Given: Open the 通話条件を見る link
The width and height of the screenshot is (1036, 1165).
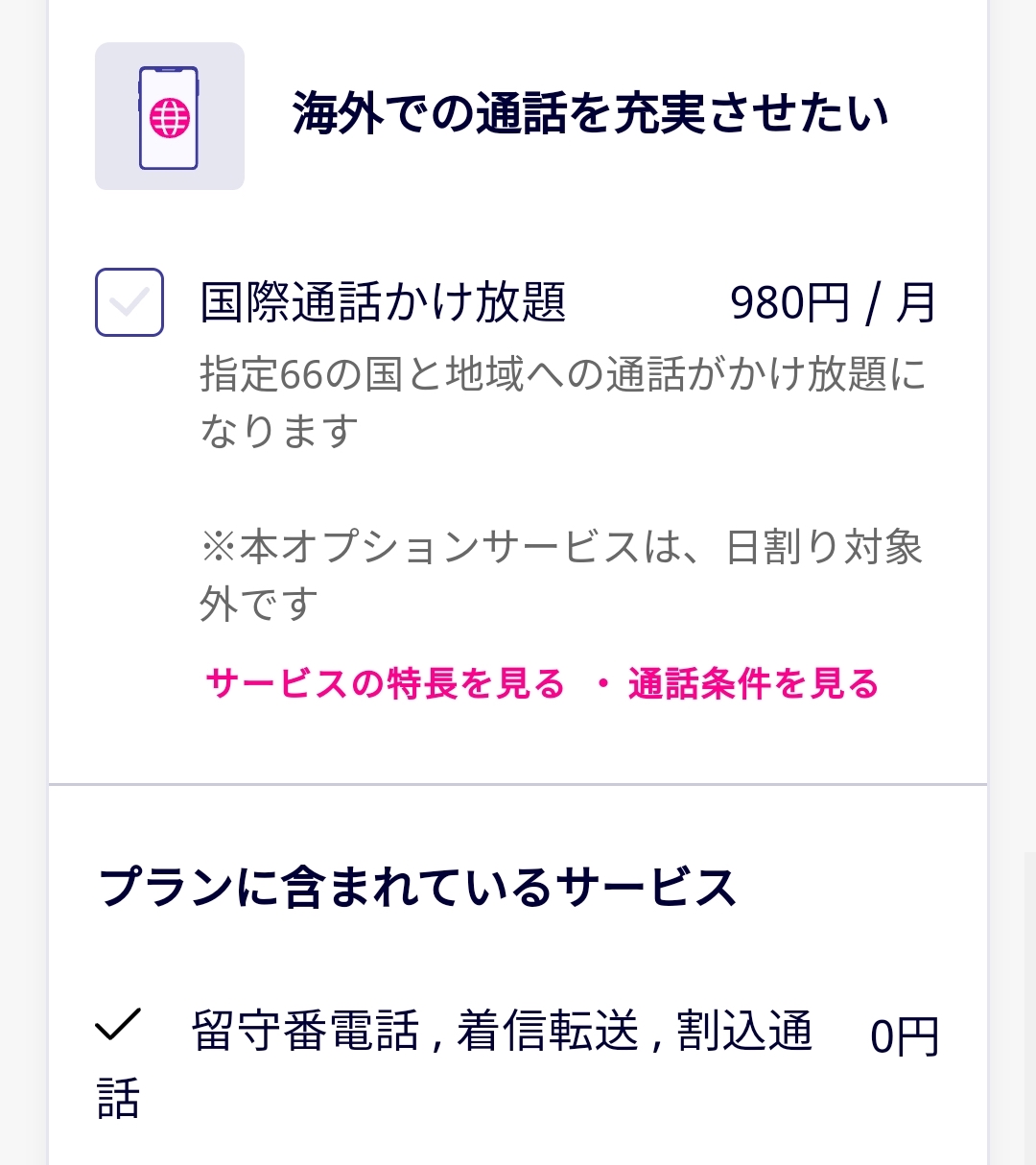Looking at the screenshot, I should [x=754, y=684].
